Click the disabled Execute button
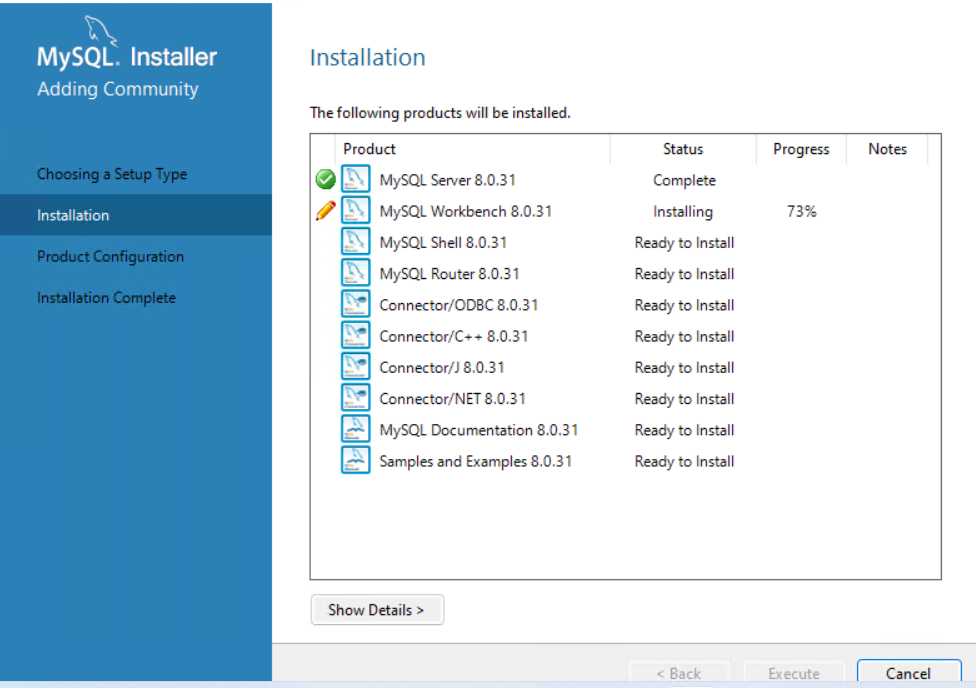This screenshot has width=976, height=688. point(794,674)
